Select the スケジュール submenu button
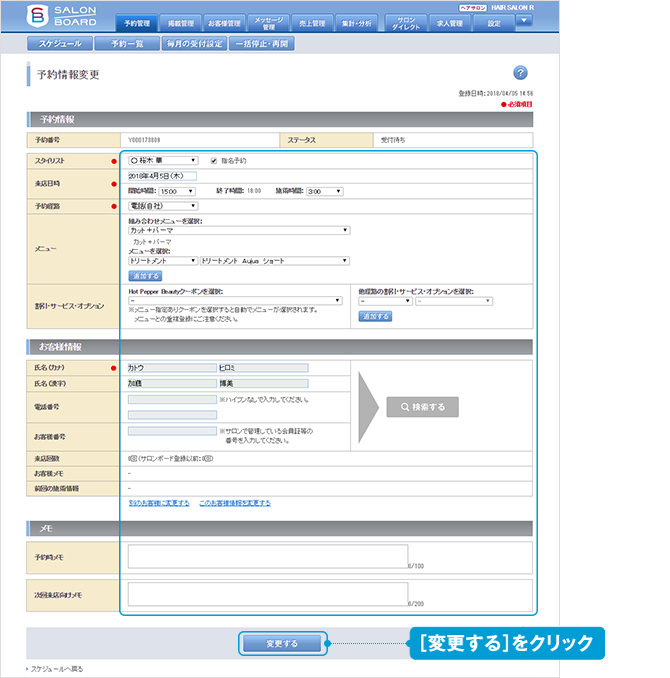 tap(60, 44)
